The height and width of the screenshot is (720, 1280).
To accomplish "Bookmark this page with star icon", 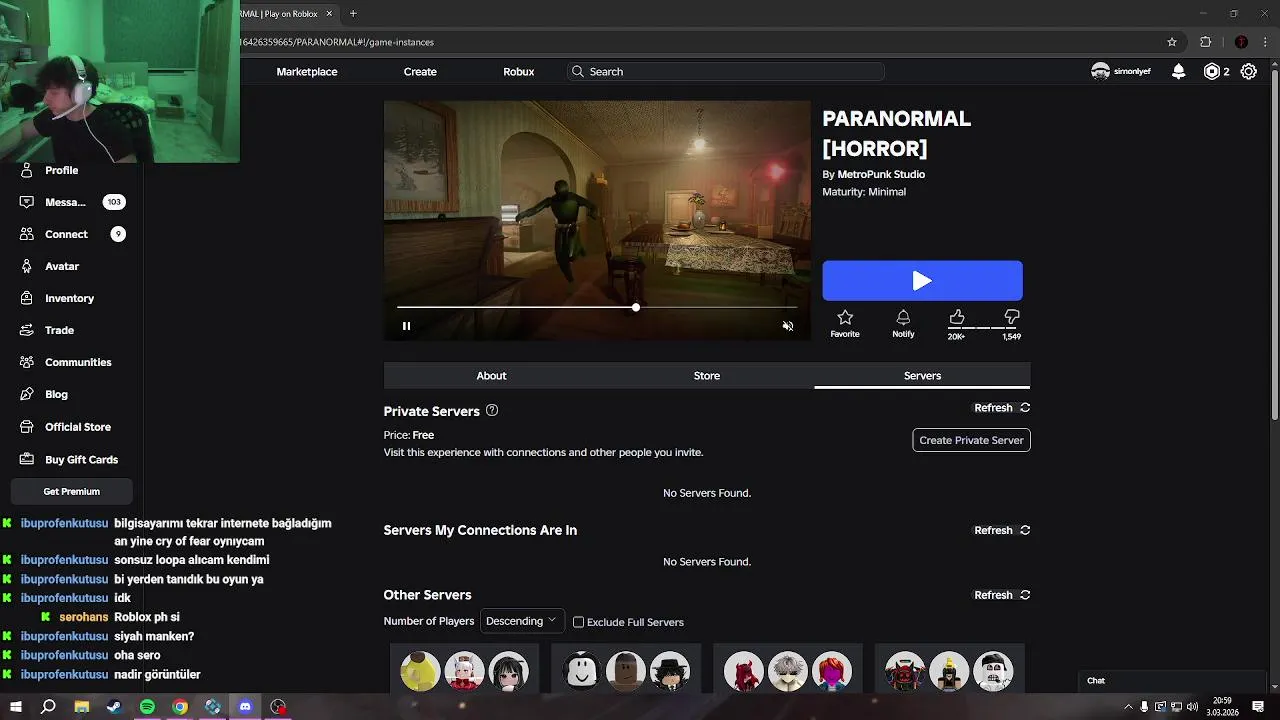I will tap(1172, 42).
